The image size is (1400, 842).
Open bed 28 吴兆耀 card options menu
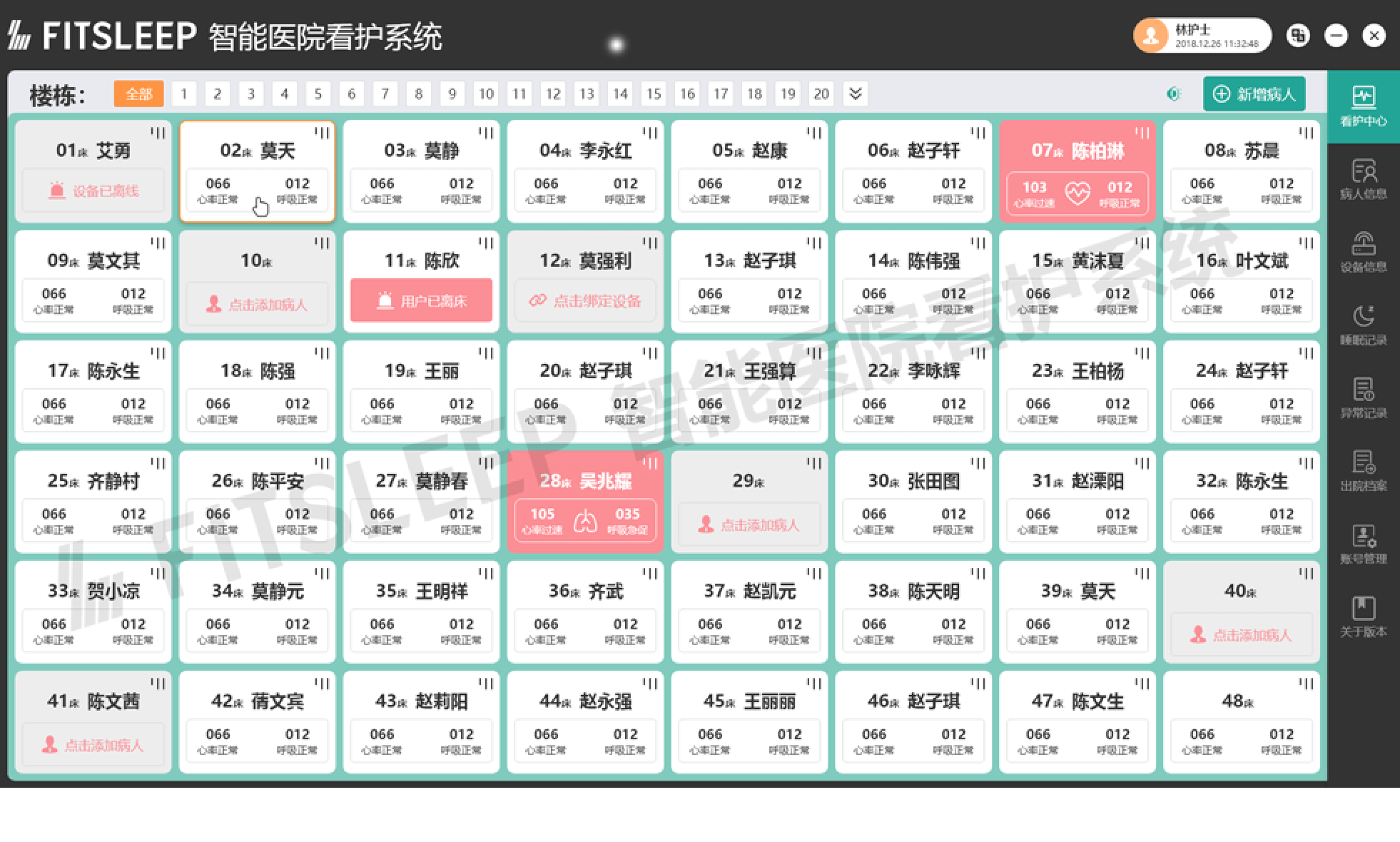pos(650,463)
